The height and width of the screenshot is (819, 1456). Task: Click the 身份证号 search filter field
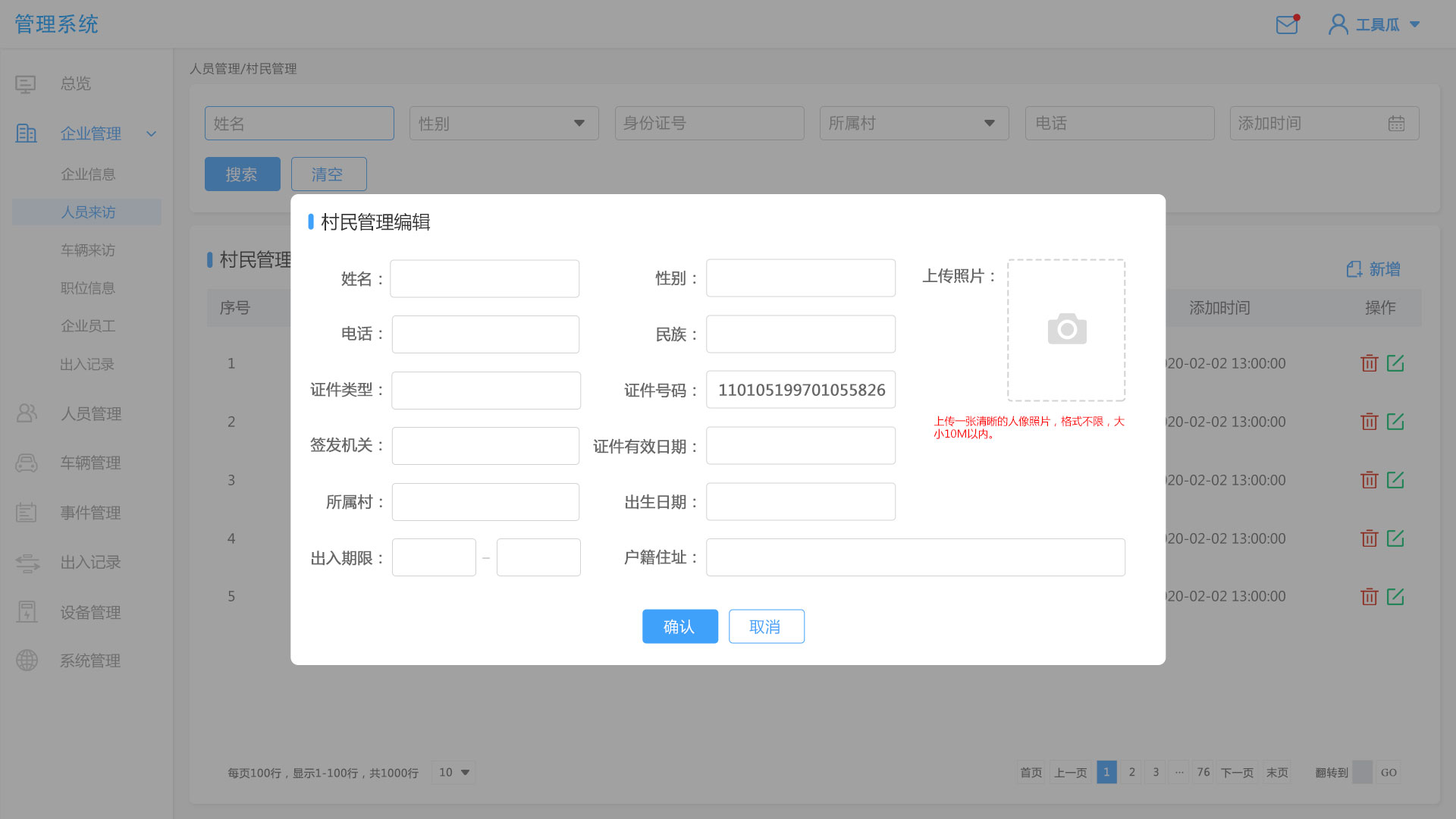click(x=709, y=123)
